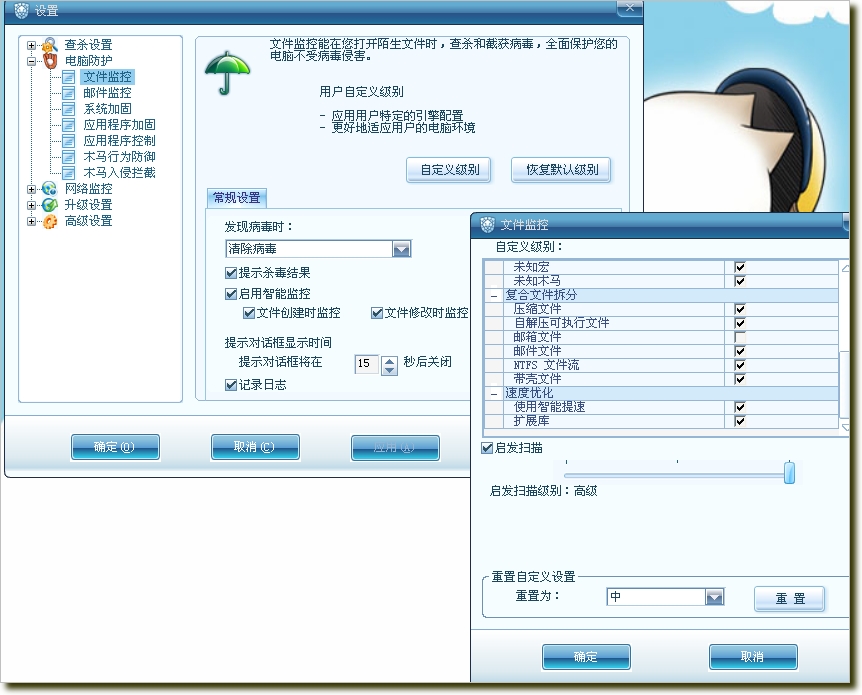Image resolution: width=862 pixels, height=695 pixels.
Task: Switch to the 常规设置 tab
Action: click(237, 198)
